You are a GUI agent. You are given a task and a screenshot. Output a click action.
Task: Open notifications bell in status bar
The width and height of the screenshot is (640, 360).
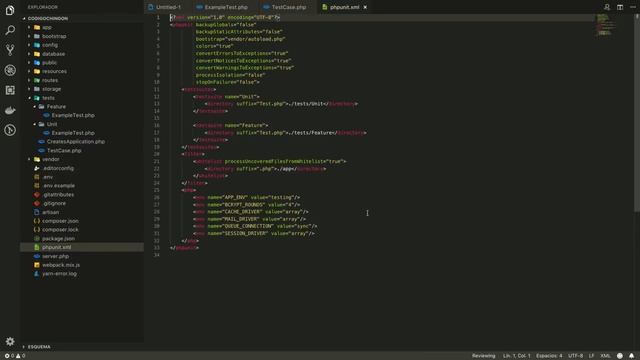click(631, 356)
